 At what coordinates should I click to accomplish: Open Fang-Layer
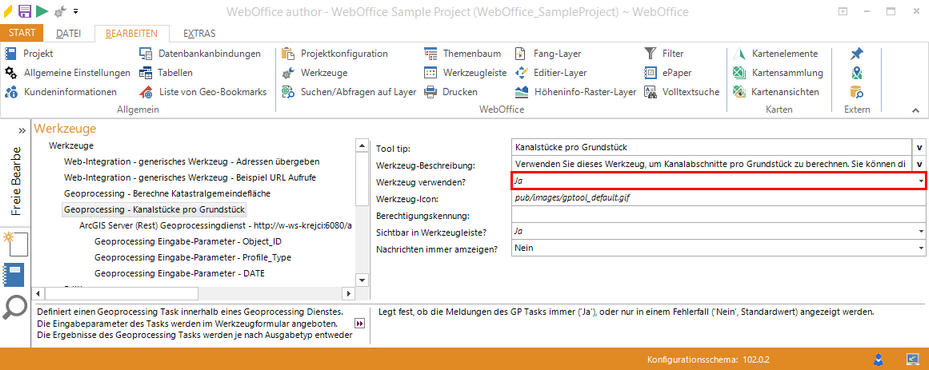[548, 53]
